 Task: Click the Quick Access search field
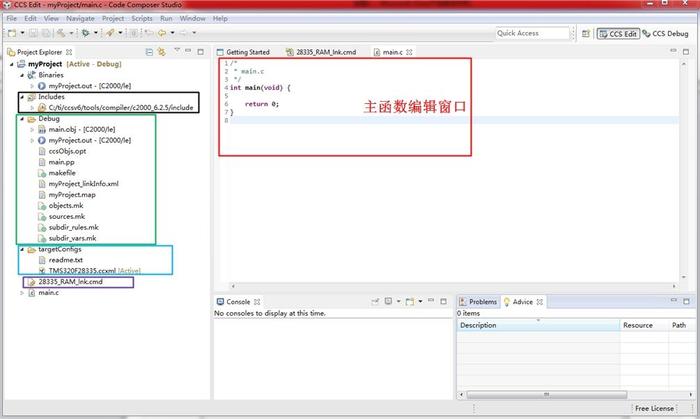click(533, 33)
